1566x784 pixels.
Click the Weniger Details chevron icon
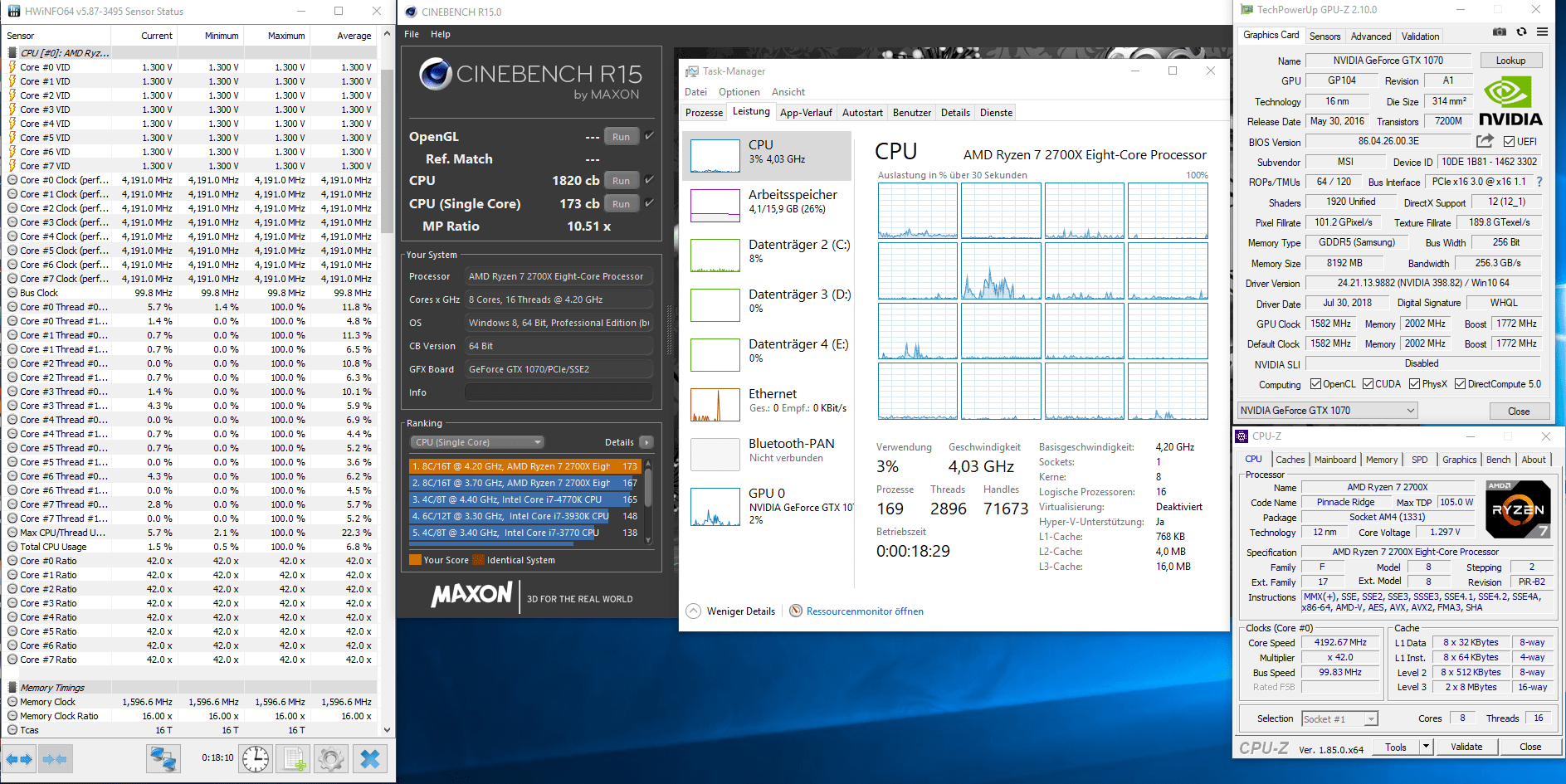pyautogui.click(x=694, y=611)
